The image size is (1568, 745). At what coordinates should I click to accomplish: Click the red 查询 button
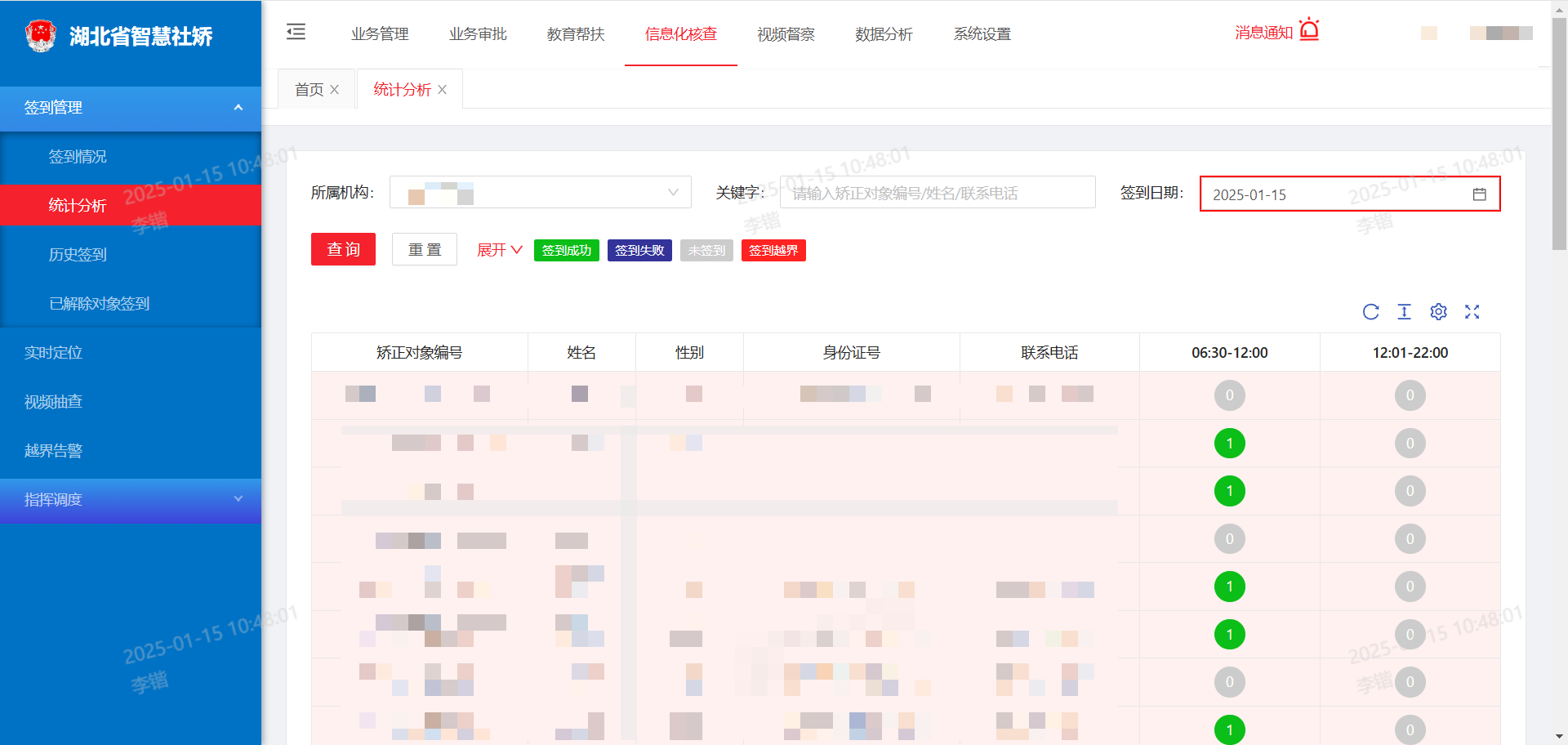[x=343, y=250]
